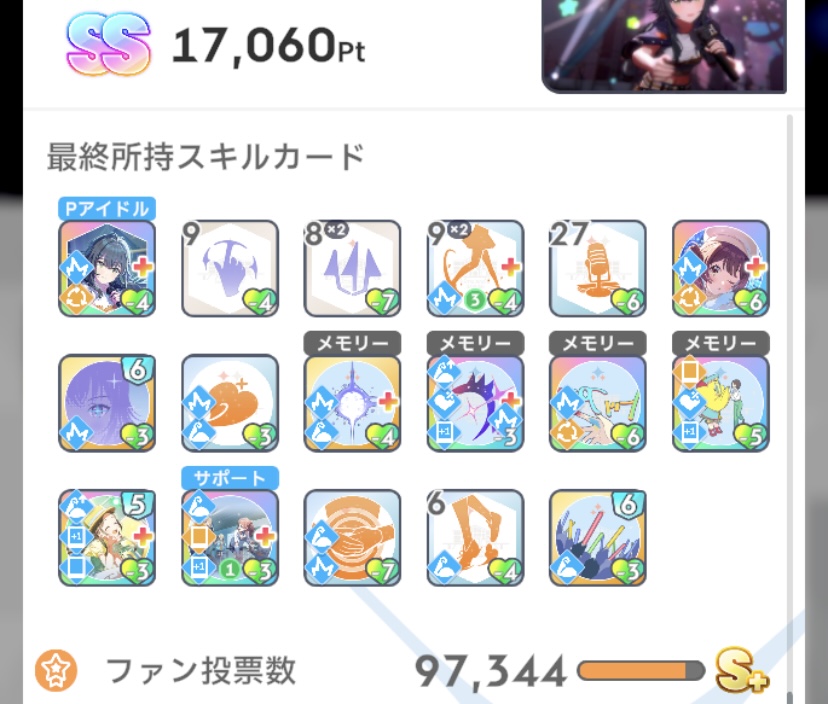This screenshot has width=828, height=704.
Task: Open the サポート skill card
Action: (230, 538)
